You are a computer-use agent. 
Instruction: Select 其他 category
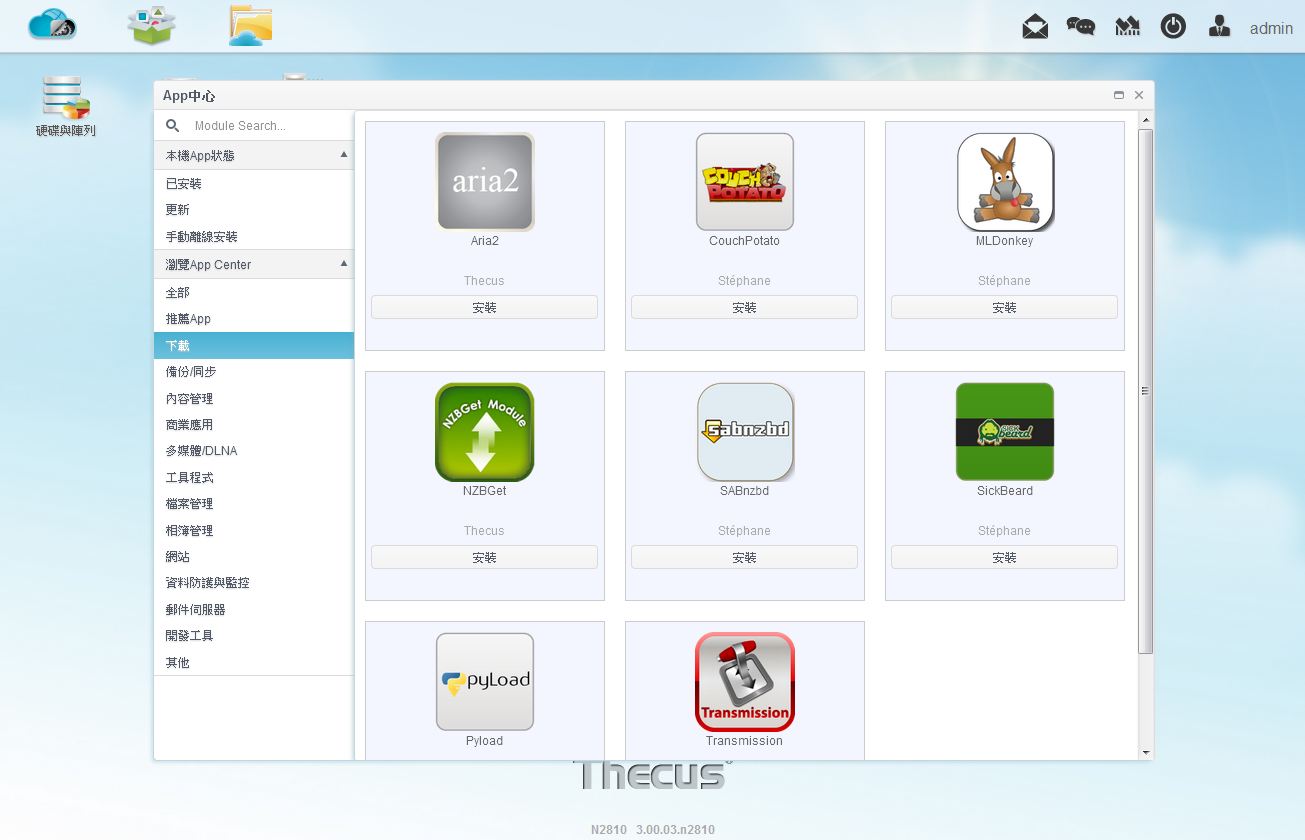pos(254,663)
